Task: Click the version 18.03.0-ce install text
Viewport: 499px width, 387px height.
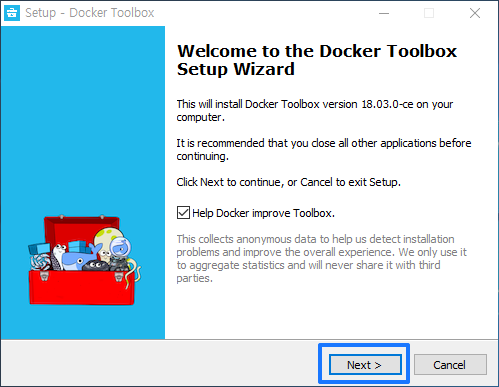Action: (x=315, y=111)
